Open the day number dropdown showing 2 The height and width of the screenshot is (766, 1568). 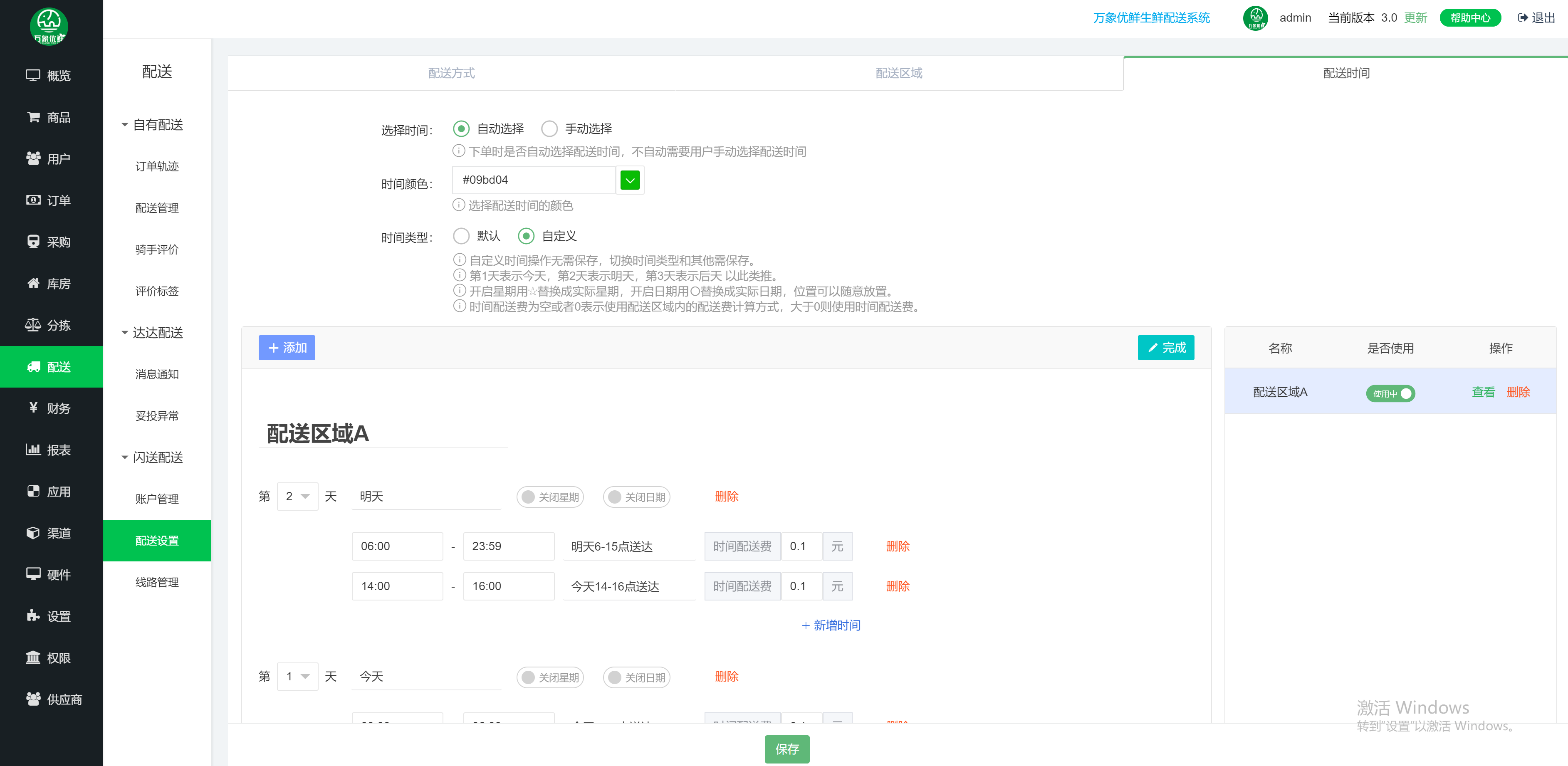297,497
